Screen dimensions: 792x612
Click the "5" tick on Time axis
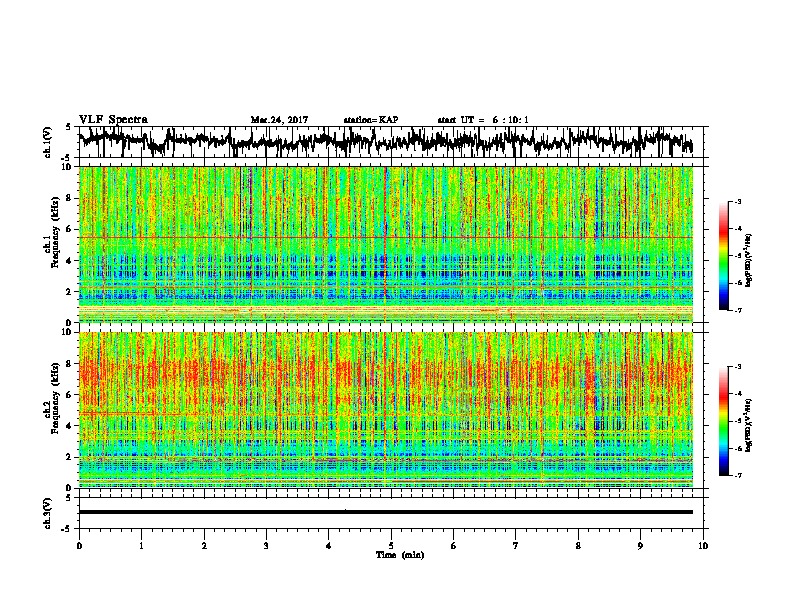click(x=391, y=546)
